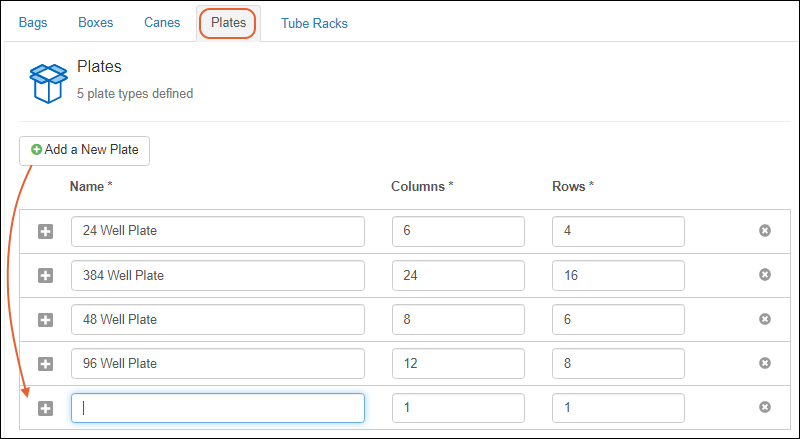Expand the new empty plate row
Viewport: 800px width, 439px height.
pos(45,407)
